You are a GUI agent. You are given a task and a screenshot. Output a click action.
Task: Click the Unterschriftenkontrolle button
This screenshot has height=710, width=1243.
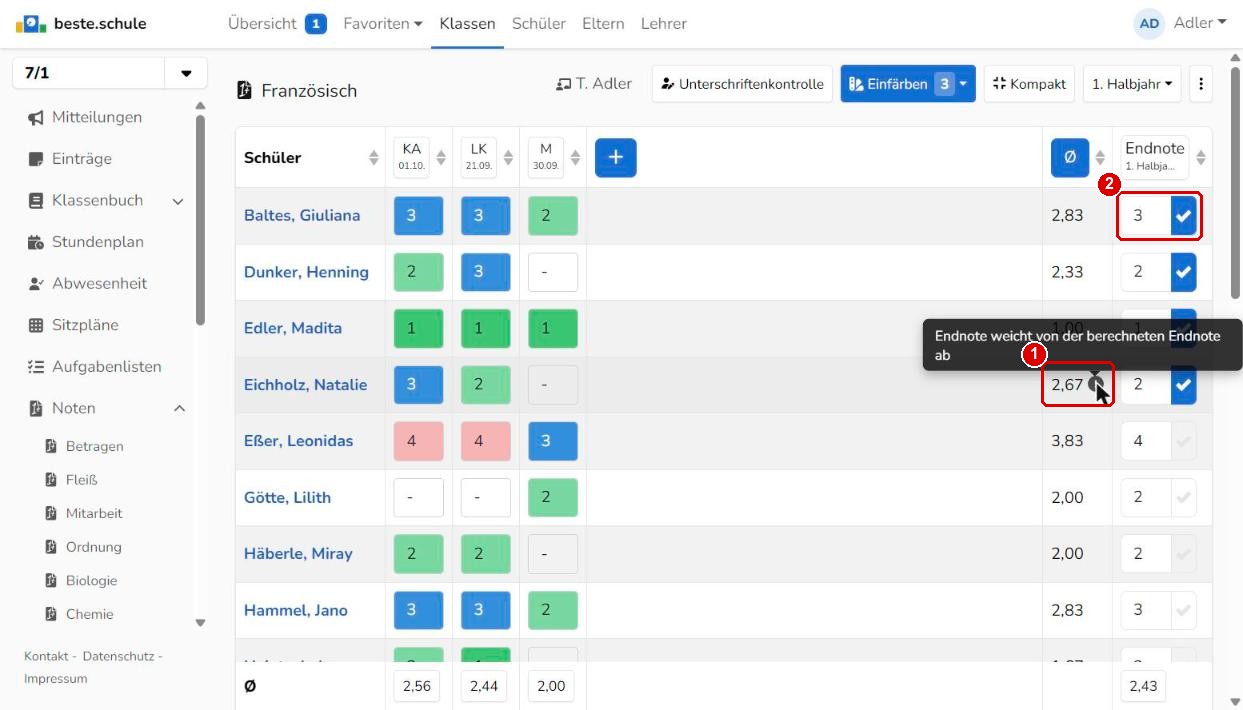click(x=742, y=84)
